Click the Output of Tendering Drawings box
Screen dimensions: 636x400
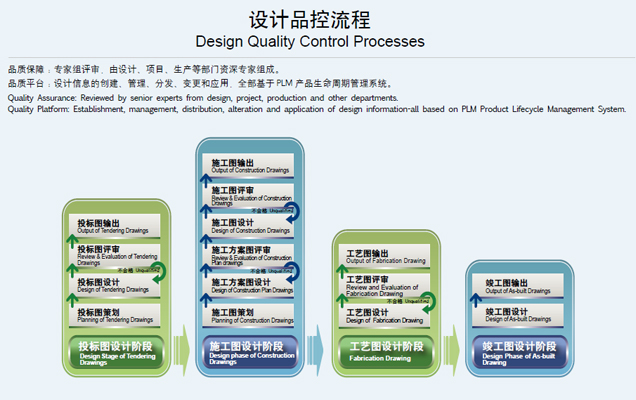[x=118, y=226]
